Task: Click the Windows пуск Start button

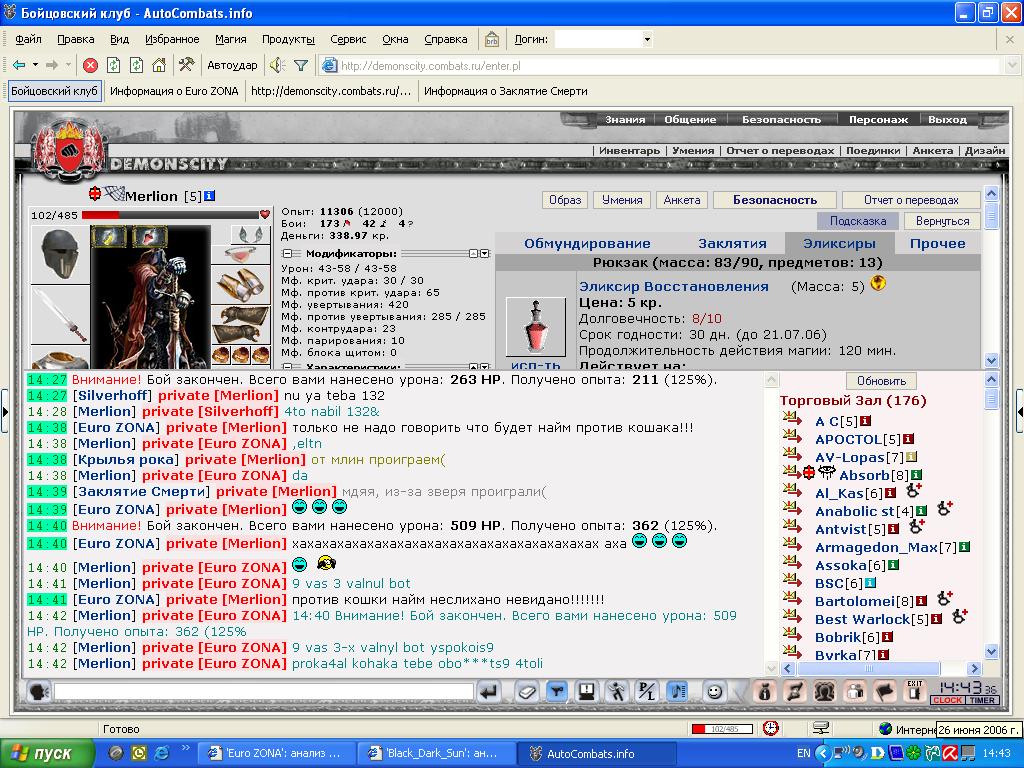Action: 47,754
